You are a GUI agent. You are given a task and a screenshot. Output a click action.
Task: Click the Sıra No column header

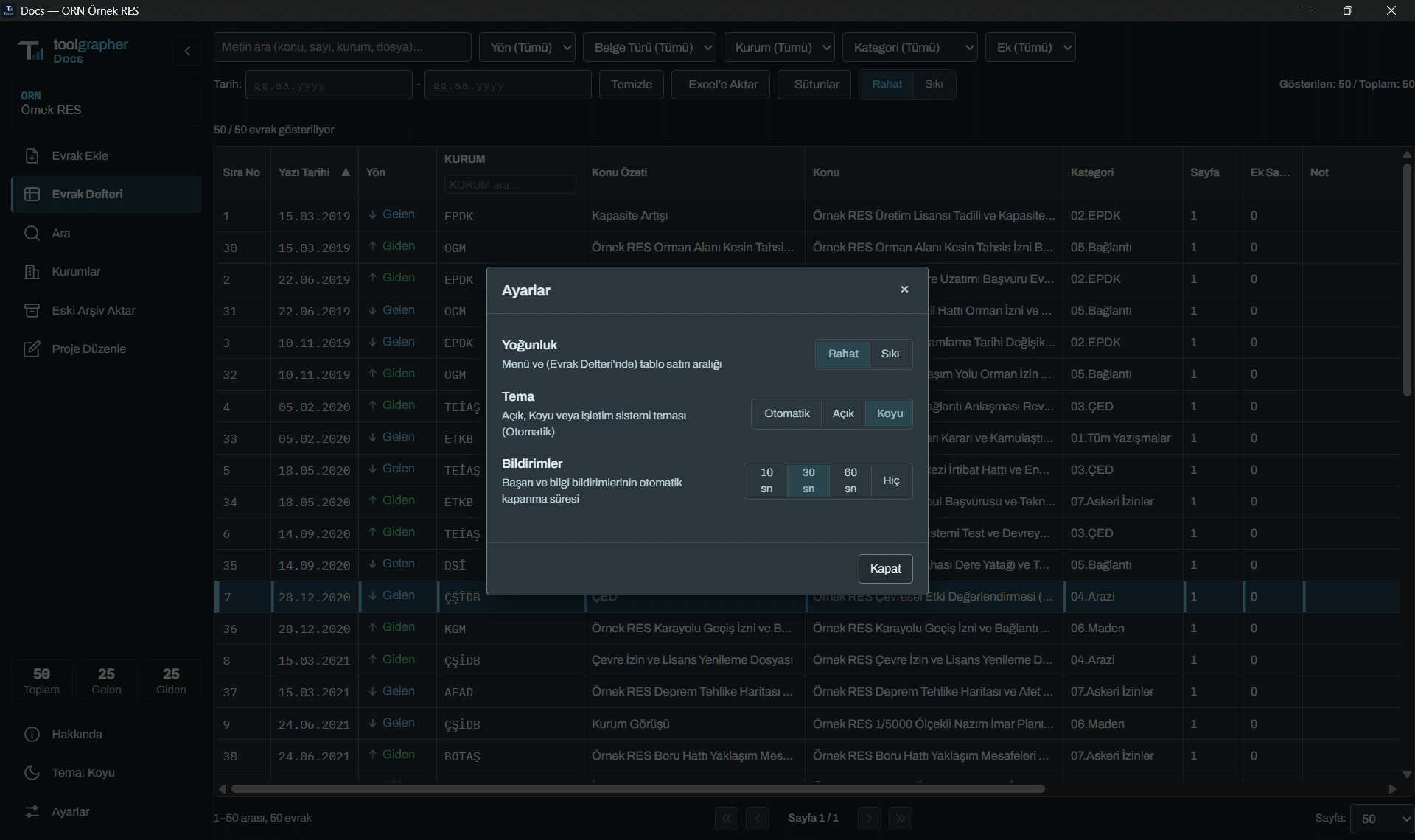[x=242, y=172]
